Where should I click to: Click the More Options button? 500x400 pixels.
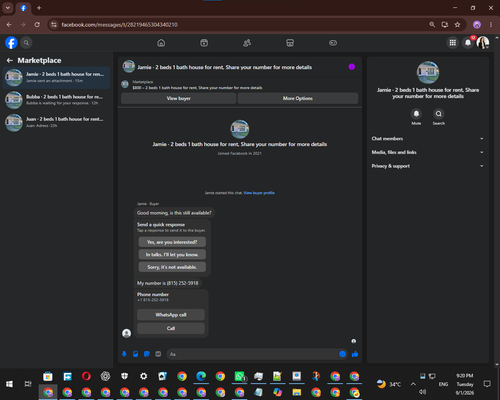298,98
